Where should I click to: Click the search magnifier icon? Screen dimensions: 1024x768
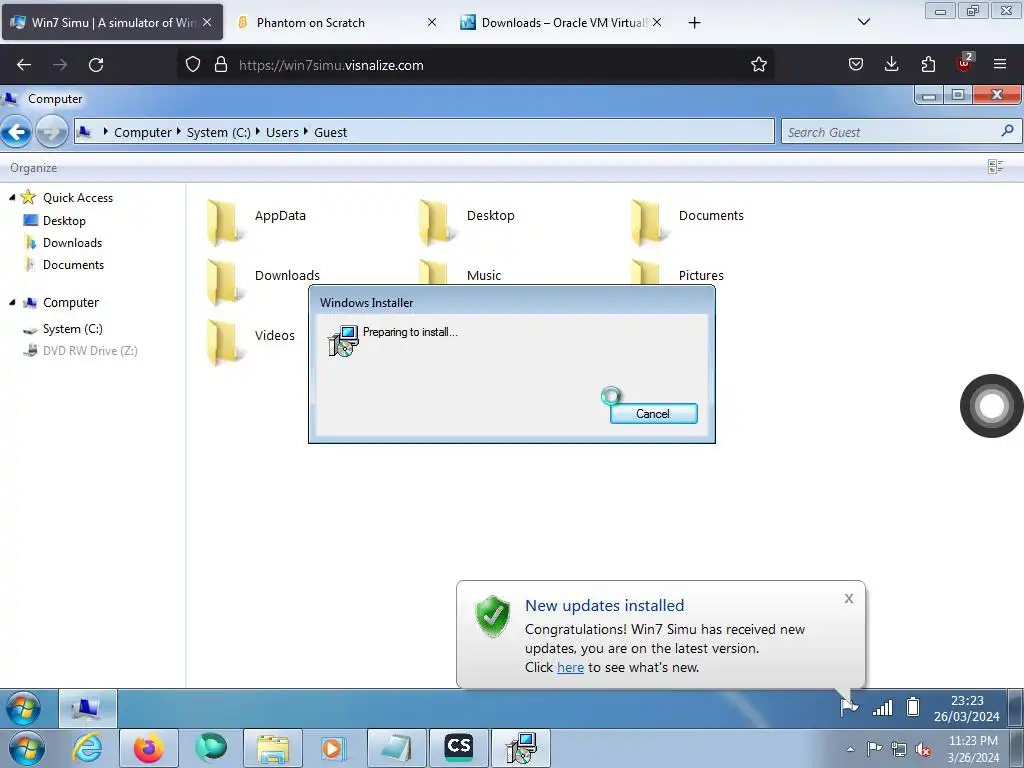coord(1007,131)
